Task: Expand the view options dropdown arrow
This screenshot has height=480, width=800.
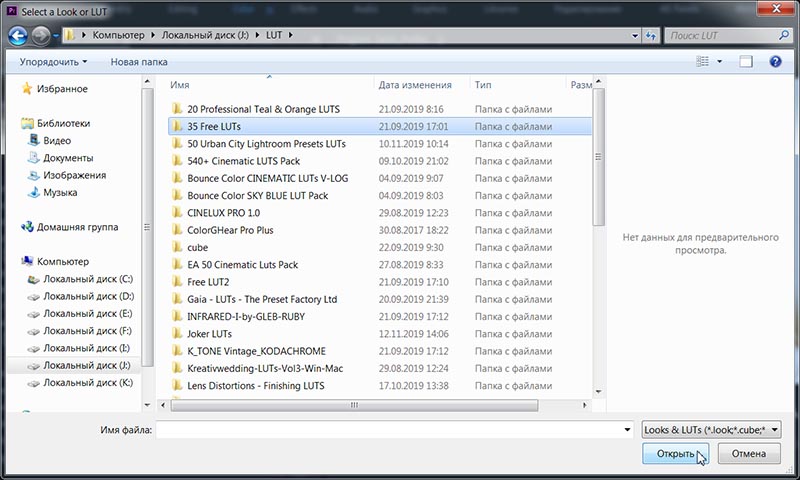Action: tap(719, 61)
